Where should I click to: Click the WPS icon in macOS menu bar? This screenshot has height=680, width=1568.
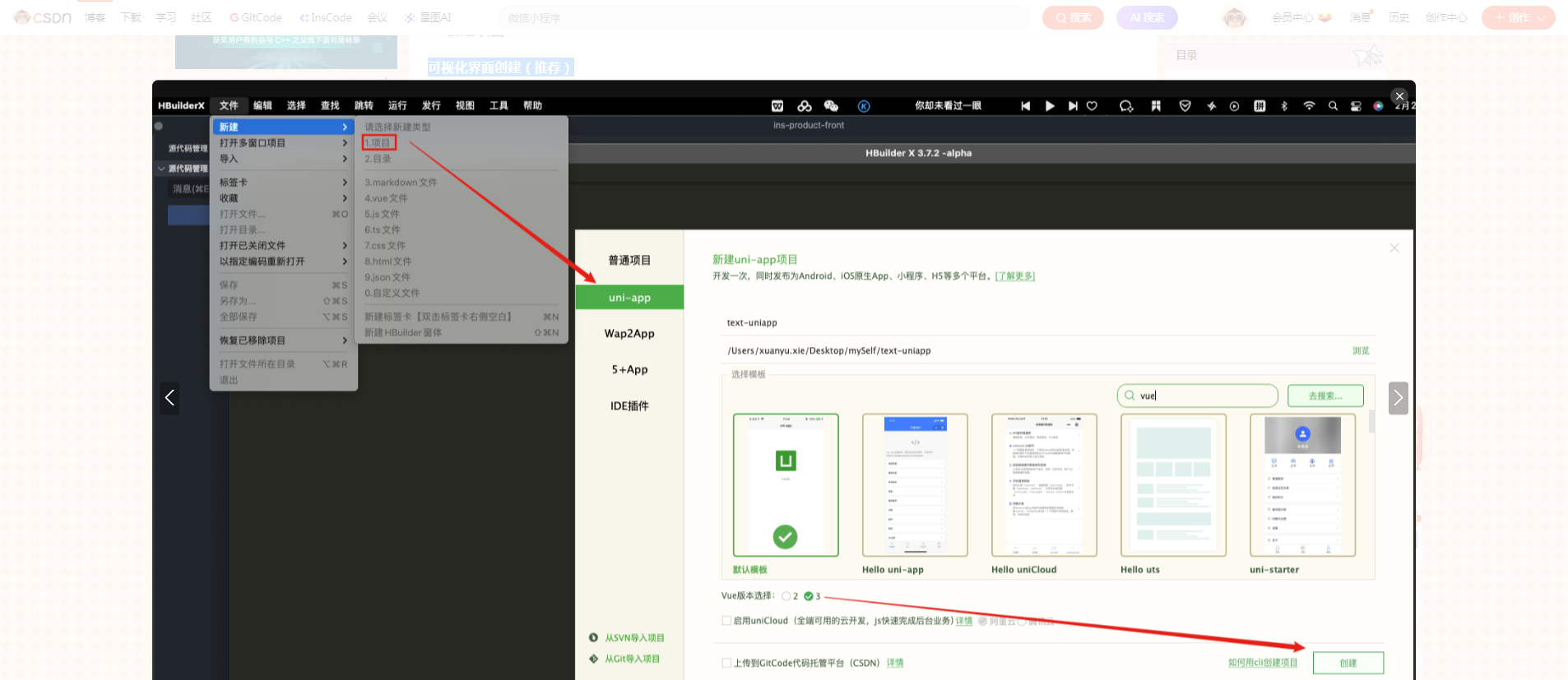(777, 106)
